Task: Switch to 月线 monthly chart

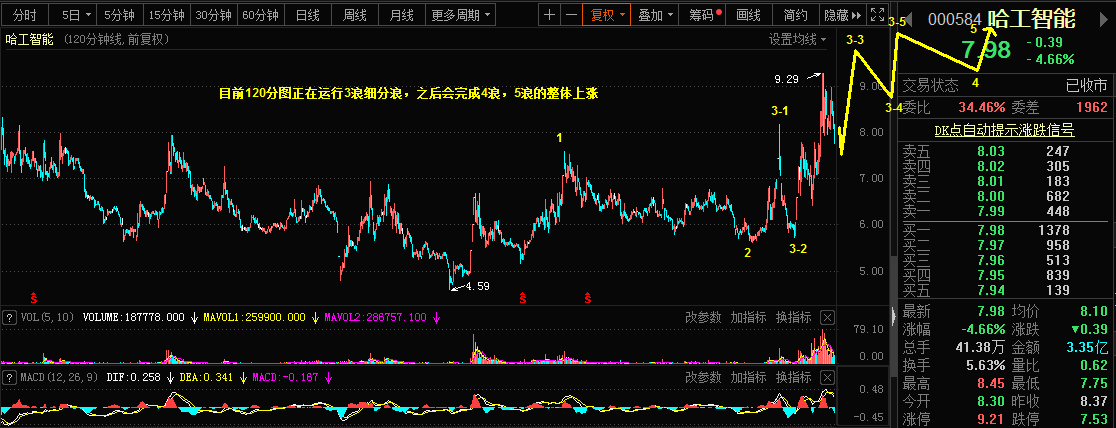Action: click(401, 14)
